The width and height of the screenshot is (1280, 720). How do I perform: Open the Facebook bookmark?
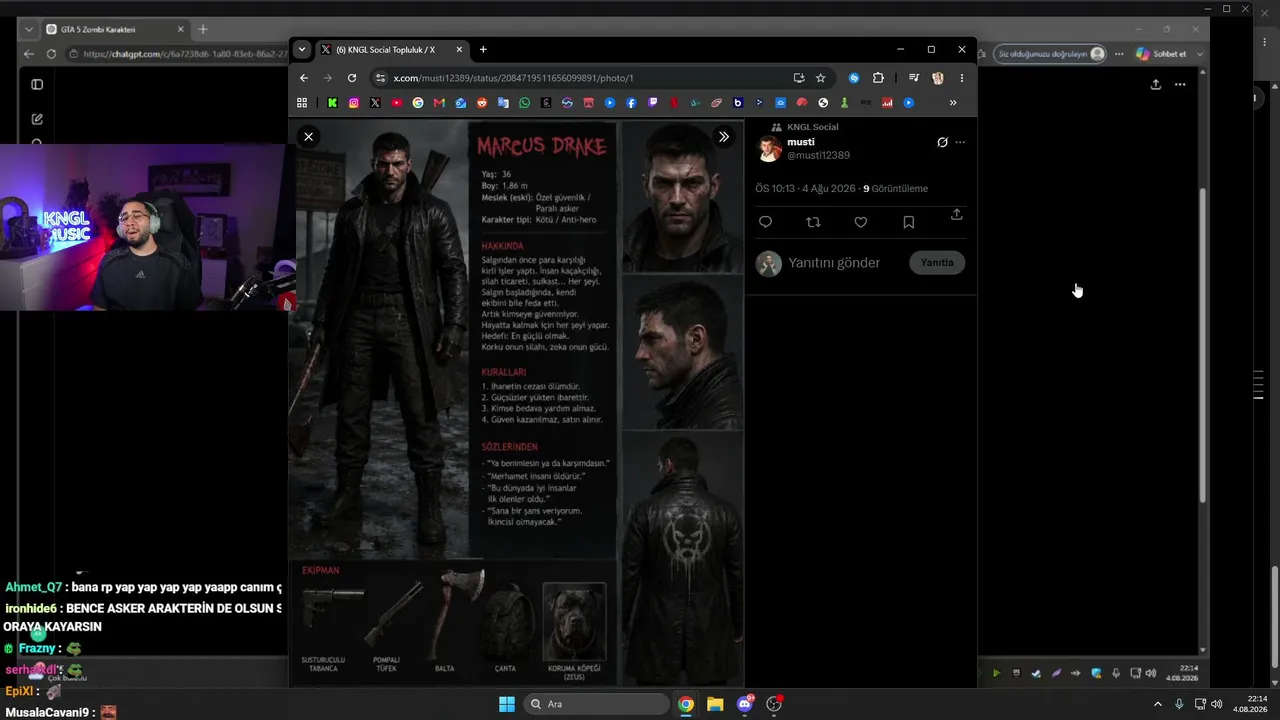click(632, 103)
